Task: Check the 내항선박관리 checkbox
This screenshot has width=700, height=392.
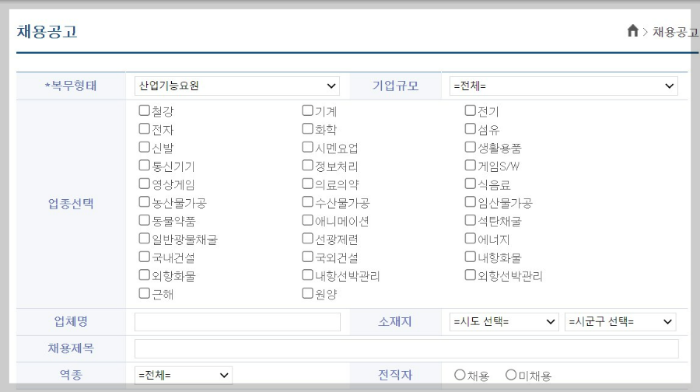Action: click(x=307, y=275)
